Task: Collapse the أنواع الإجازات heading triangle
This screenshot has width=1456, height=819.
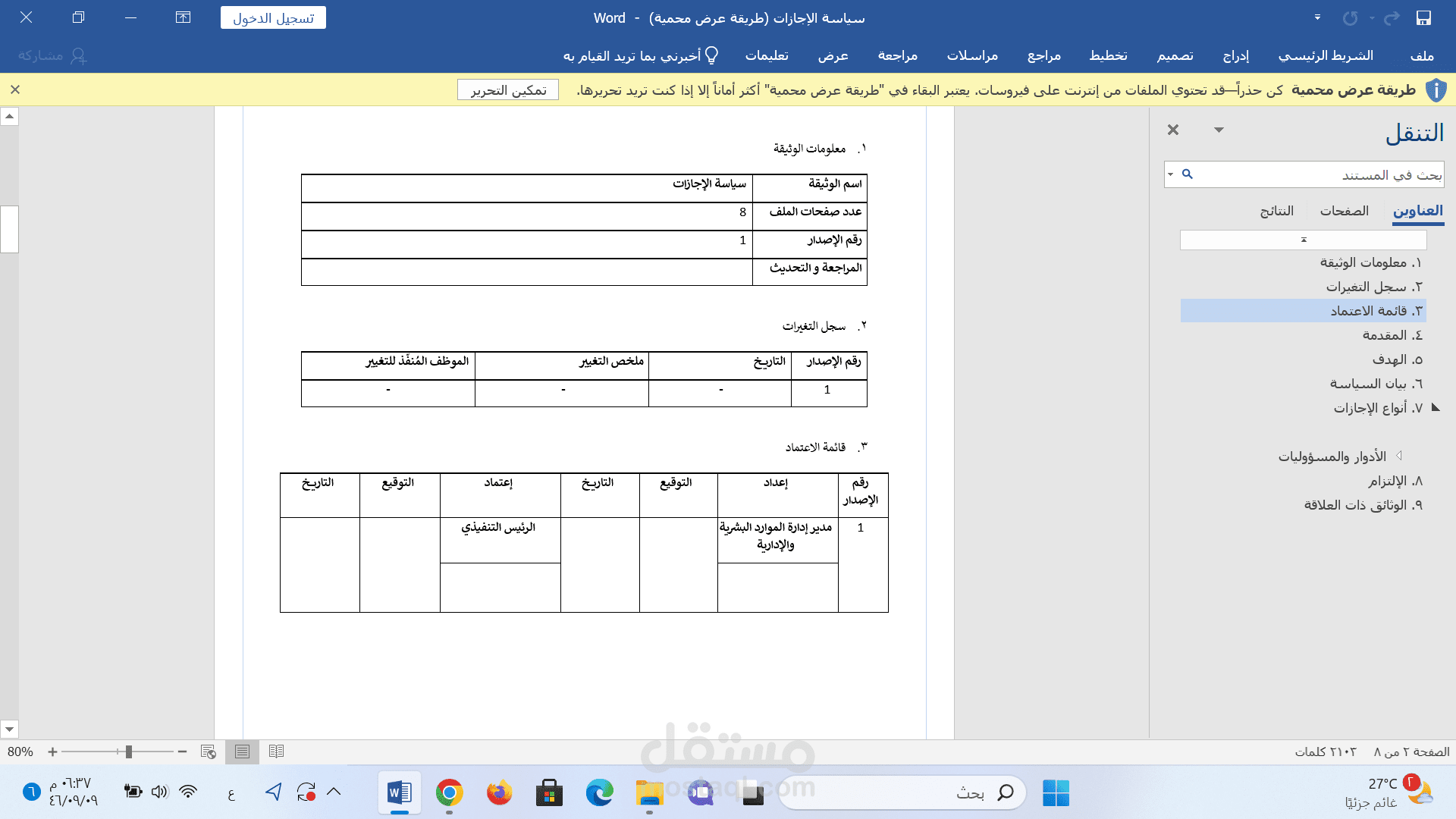Action: [1436, 407]
